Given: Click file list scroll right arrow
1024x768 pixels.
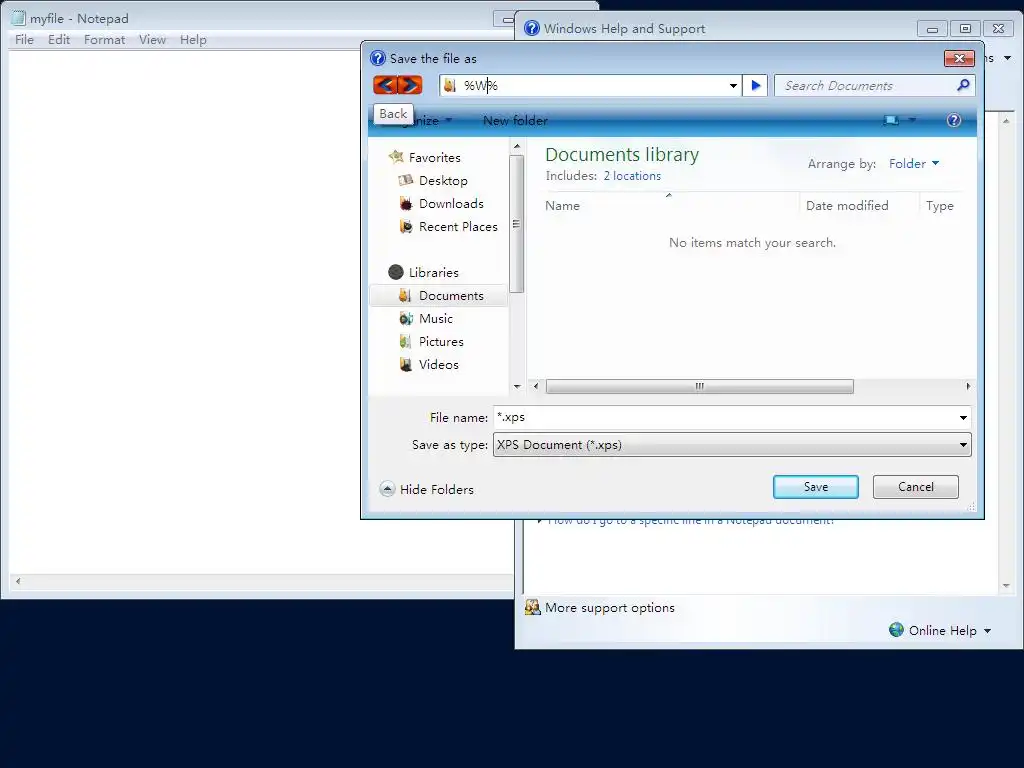Looking at the screenshot, I should point(968,386).
